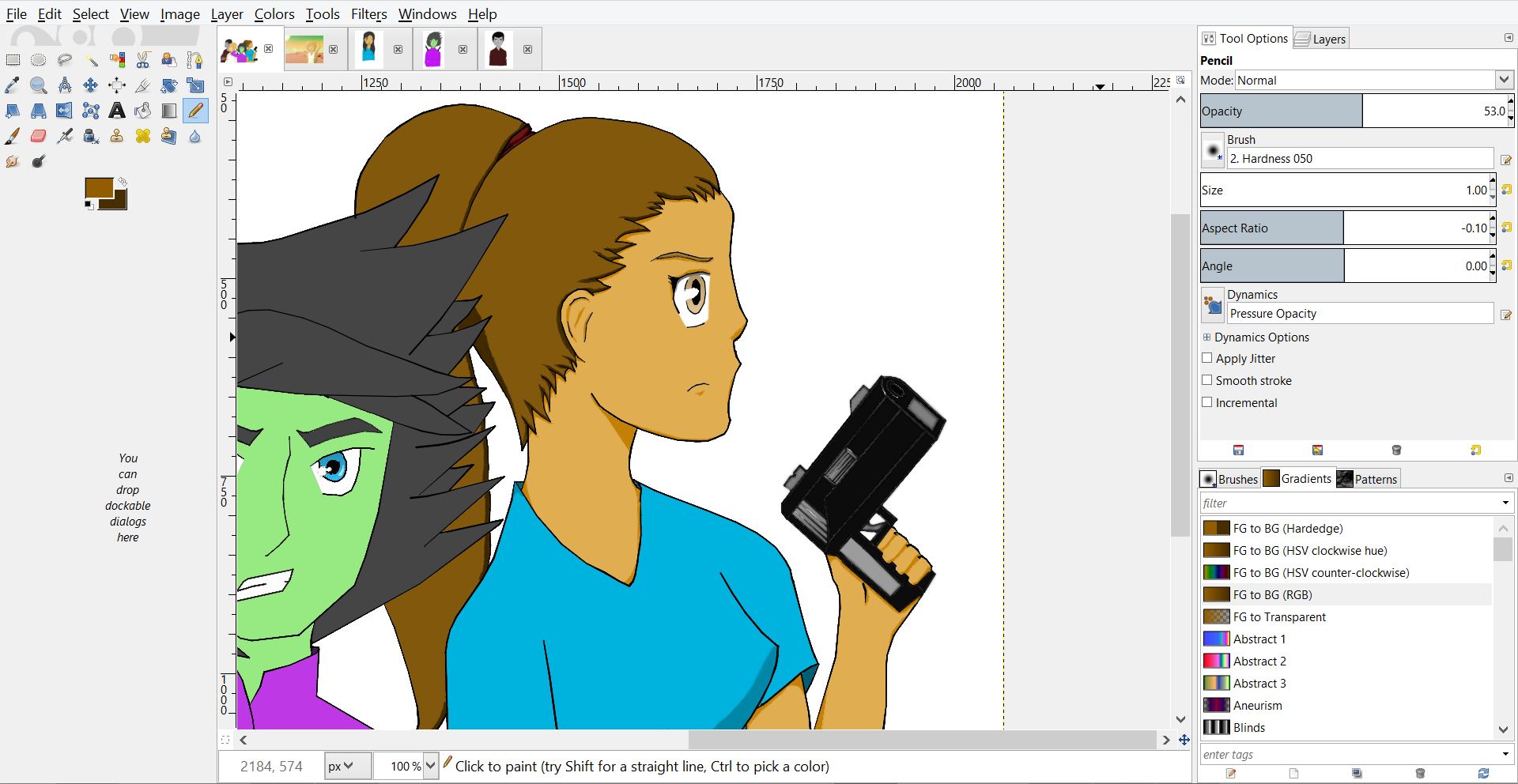Enable the Smooth stroke checkbox
1518x784 pixels.
pyautogui.click(x=1207, y=380)
